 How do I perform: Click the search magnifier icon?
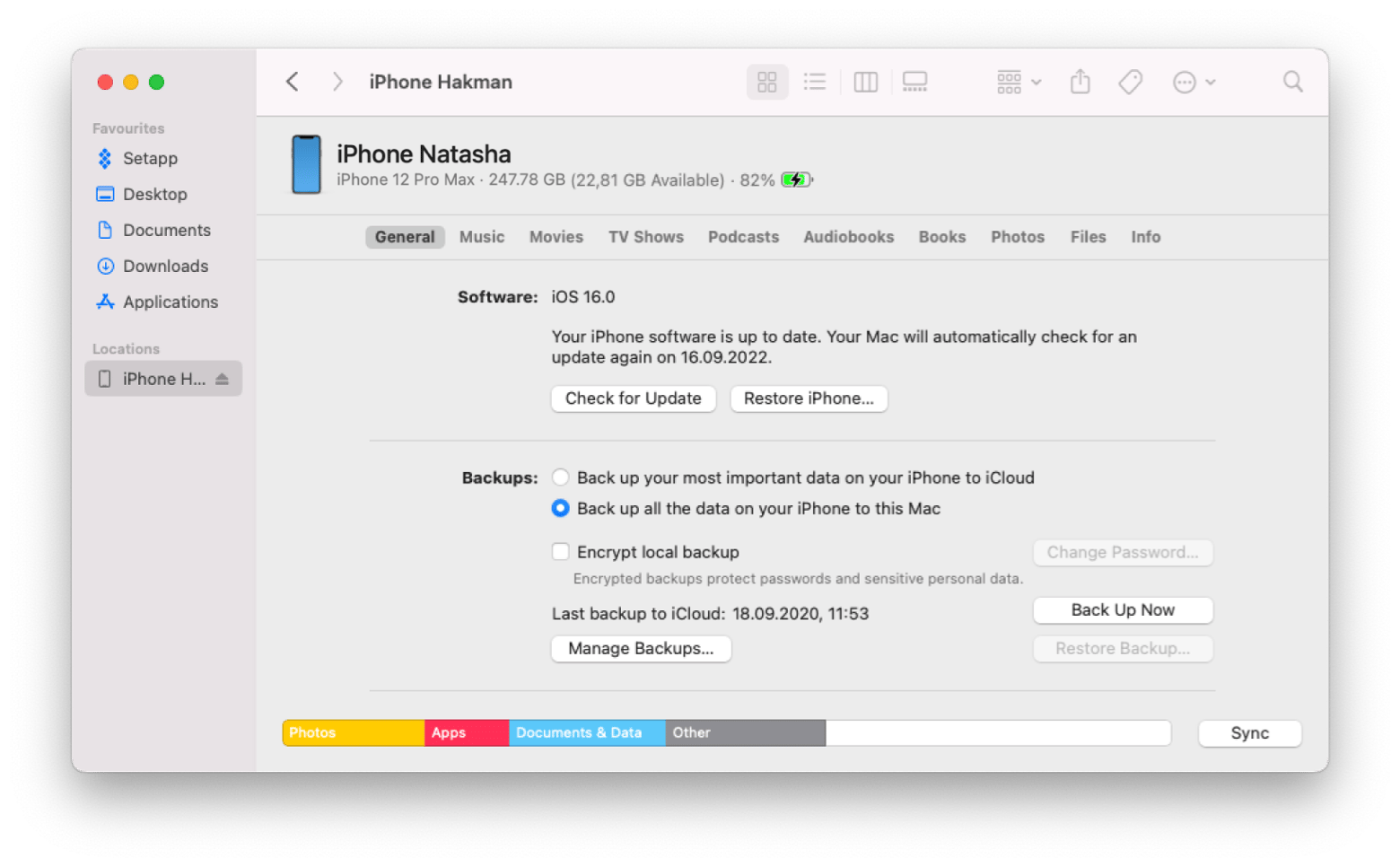tap(1292, 82)
